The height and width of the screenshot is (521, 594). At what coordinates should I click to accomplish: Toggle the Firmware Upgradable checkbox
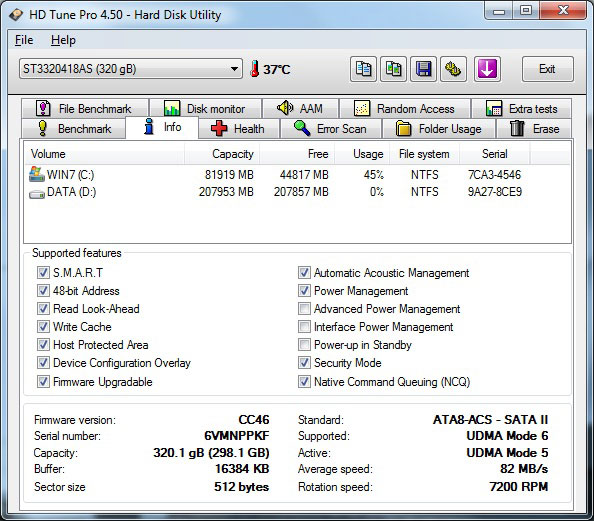click(x=43, y=381)
